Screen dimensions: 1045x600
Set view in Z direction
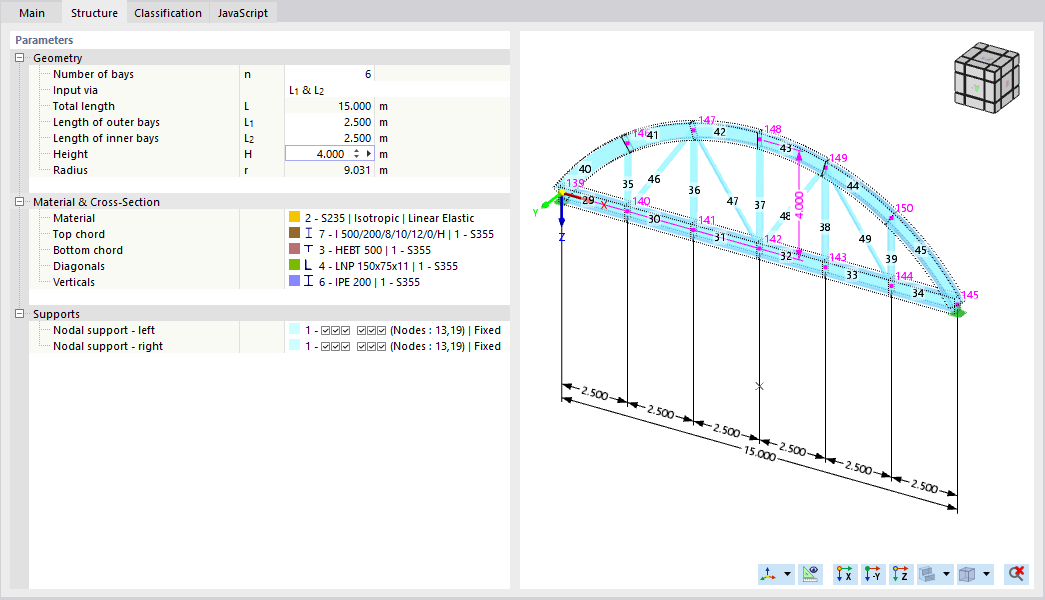900,574
